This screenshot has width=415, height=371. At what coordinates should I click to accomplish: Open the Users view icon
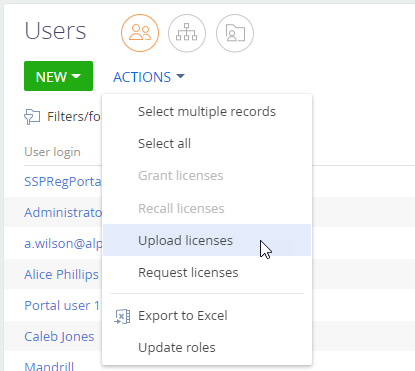pyautogui.click(x=140, y=33)
